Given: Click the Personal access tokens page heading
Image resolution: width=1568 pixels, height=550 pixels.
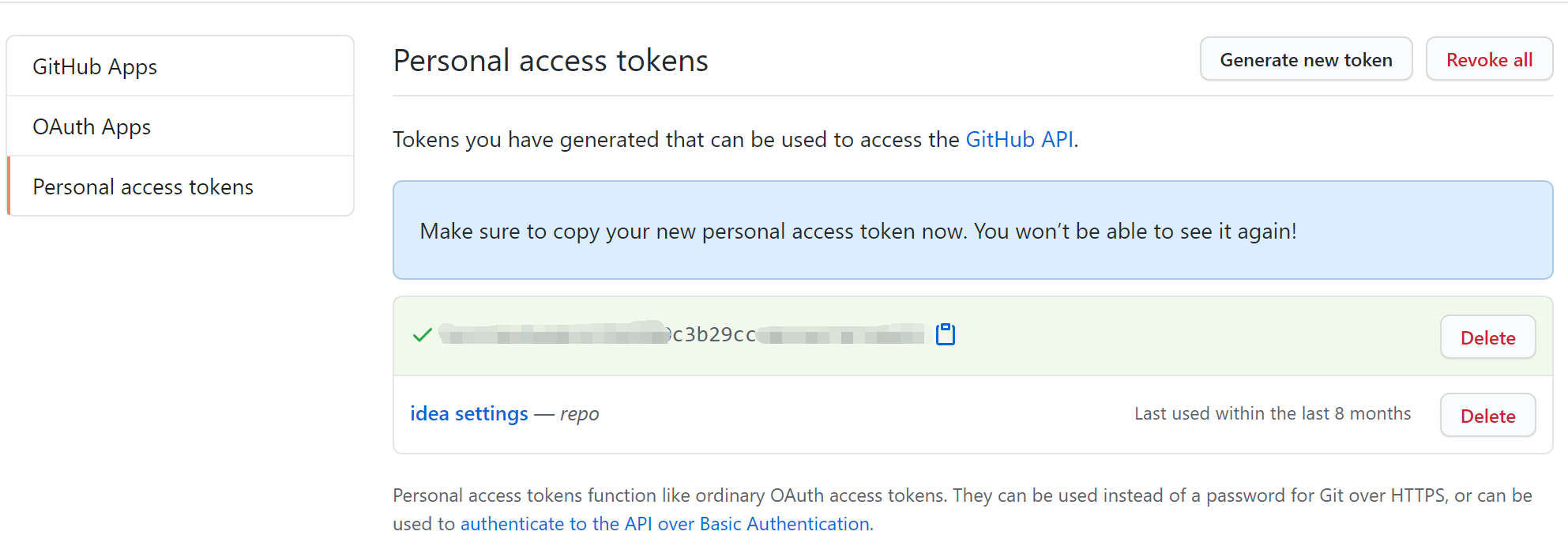Looking at the screenshot, I should (551, 61).
